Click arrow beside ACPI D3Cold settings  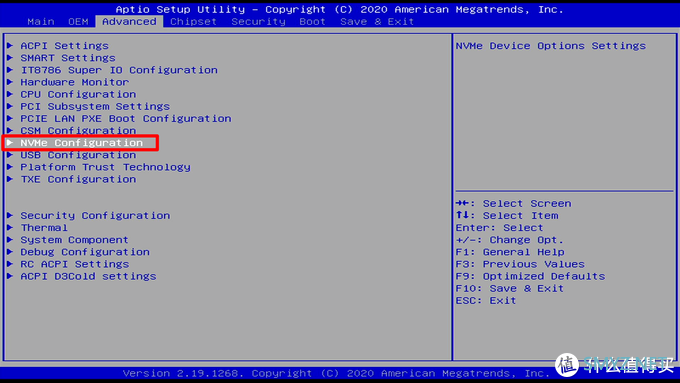(10, 276)
